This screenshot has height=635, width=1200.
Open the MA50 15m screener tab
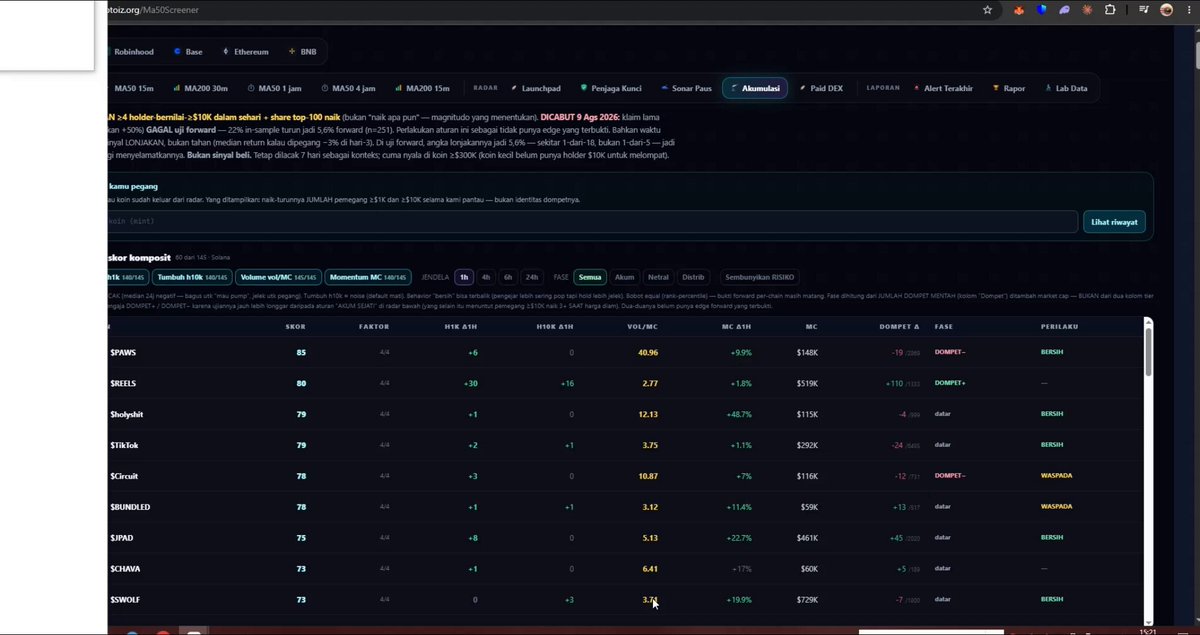click(133, 88)
